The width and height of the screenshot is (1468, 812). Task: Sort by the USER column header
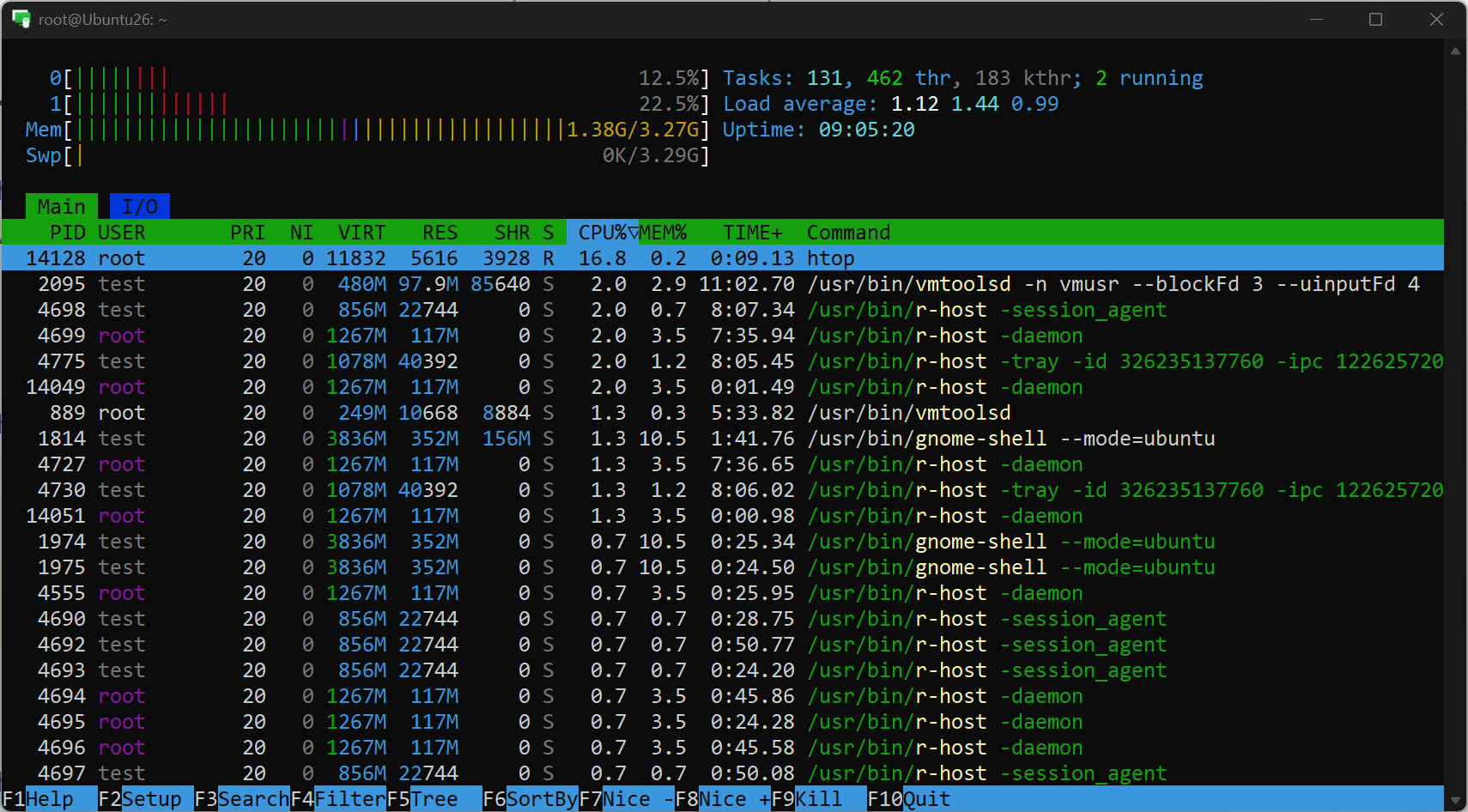click(122, 233)
